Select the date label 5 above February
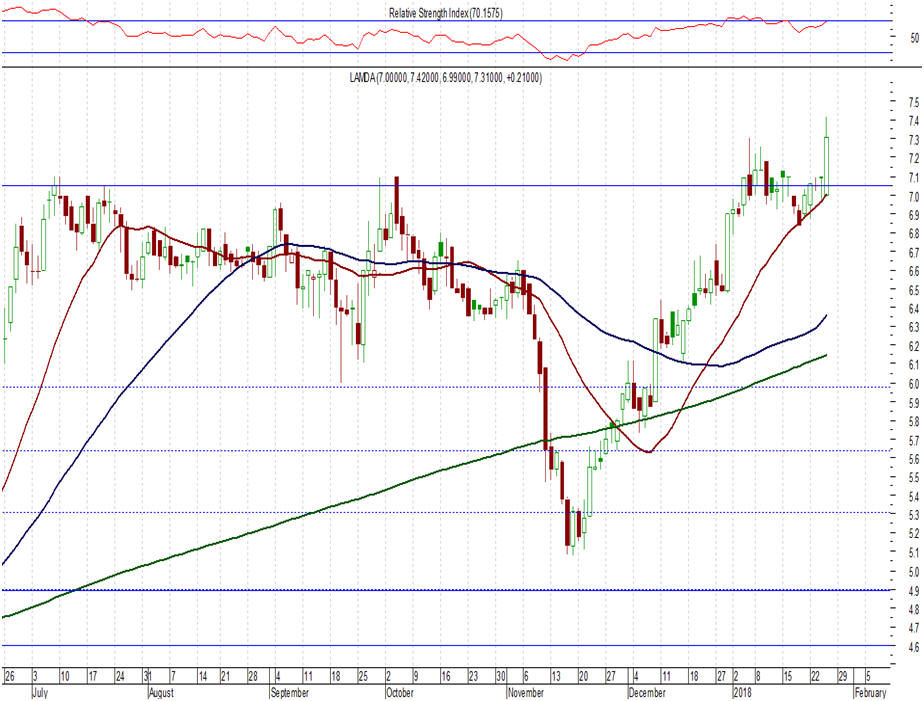The image size is (924, 701). [869, 676]
